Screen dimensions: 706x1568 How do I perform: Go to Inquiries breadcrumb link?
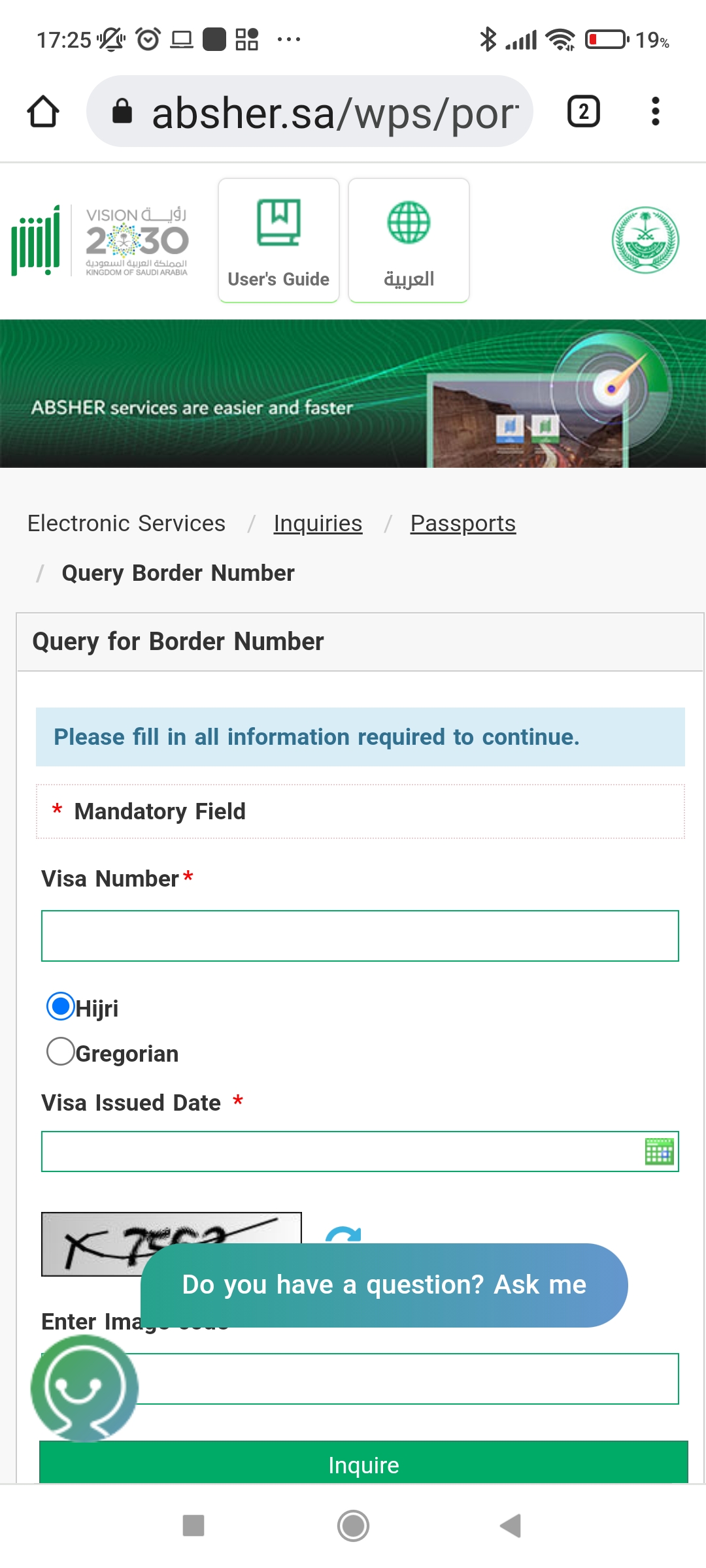318,523
